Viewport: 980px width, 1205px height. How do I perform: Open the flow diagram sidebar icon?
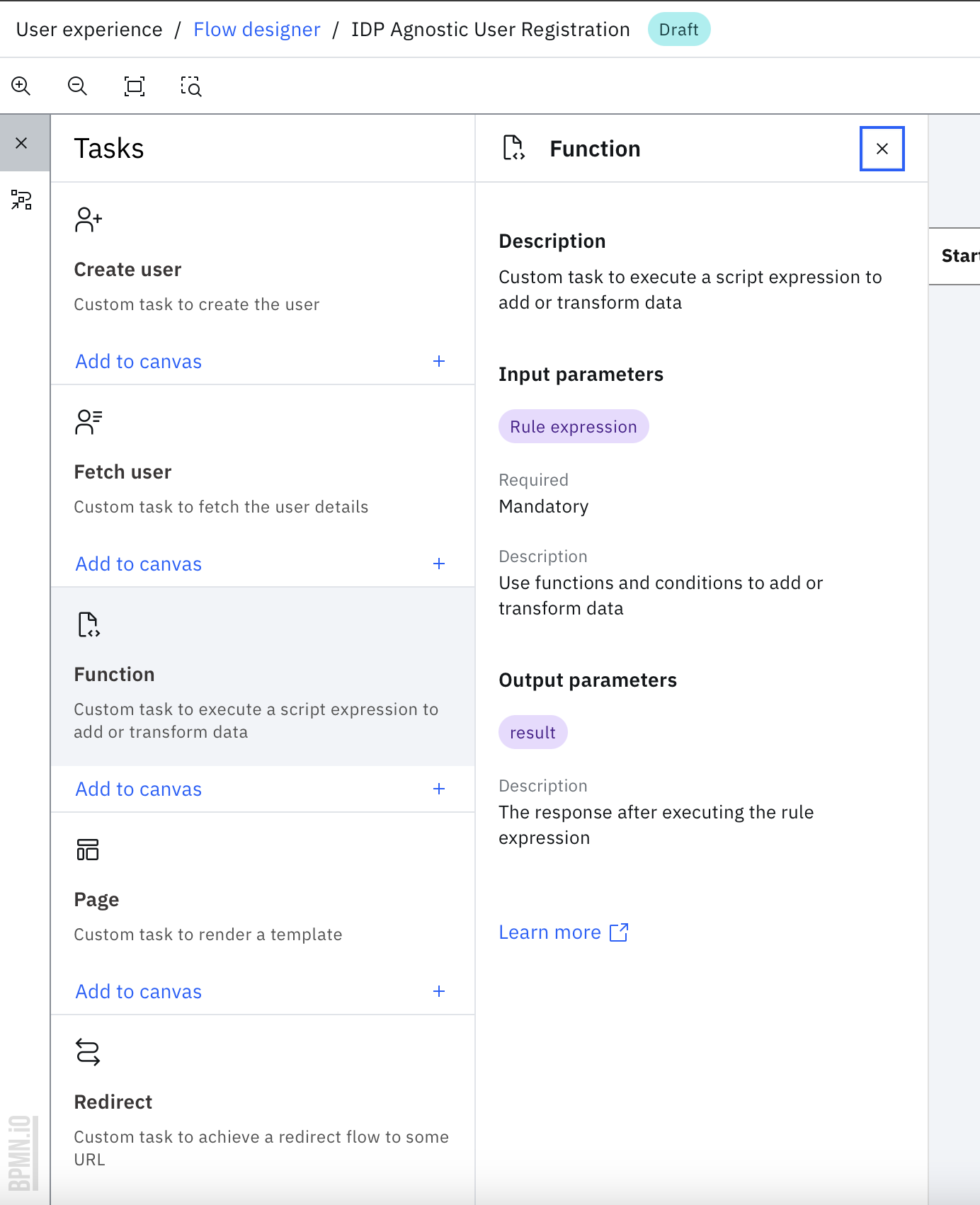coord(22,200)
